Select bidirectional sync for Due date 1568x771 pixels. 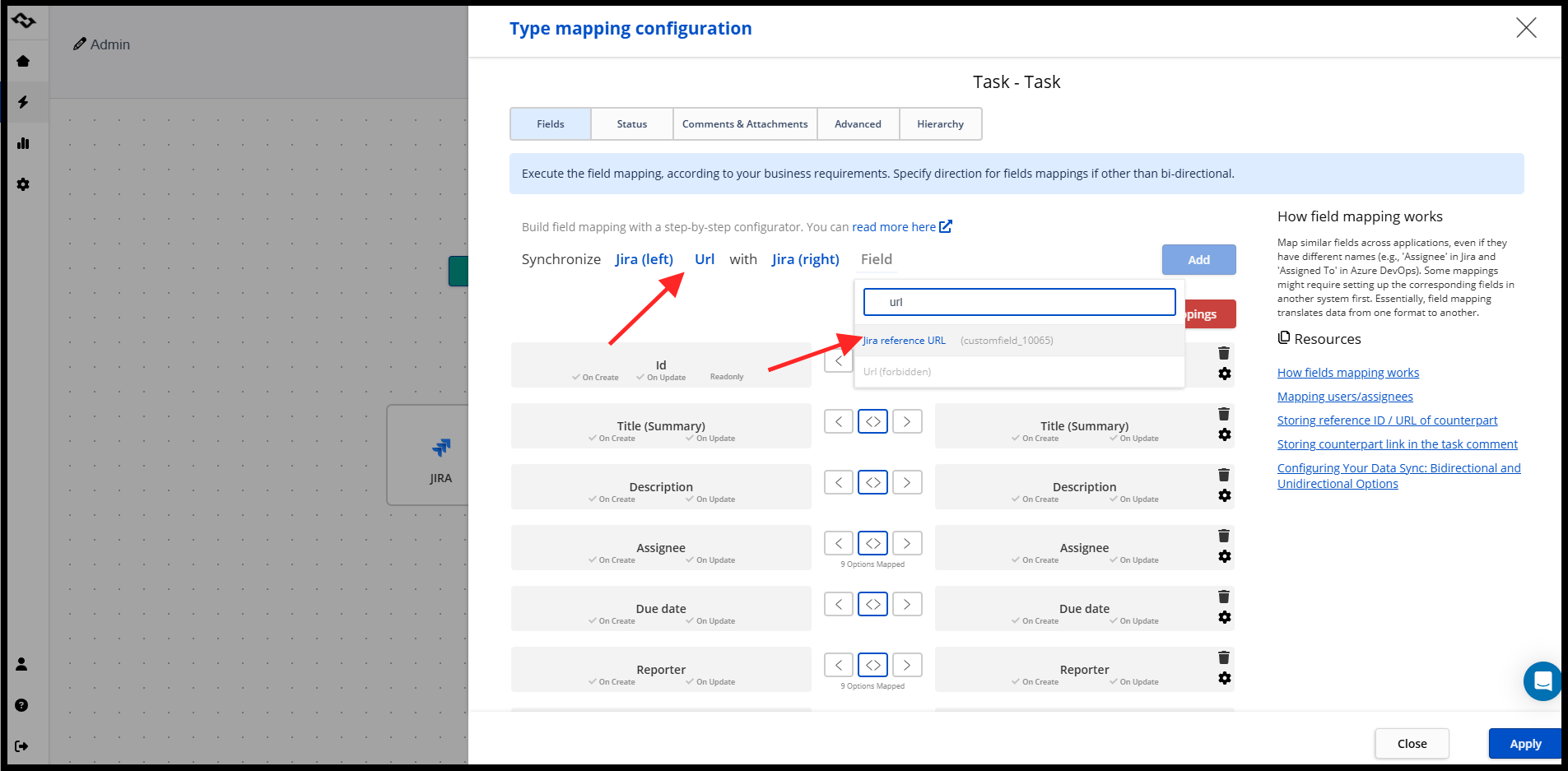(873, 604)
